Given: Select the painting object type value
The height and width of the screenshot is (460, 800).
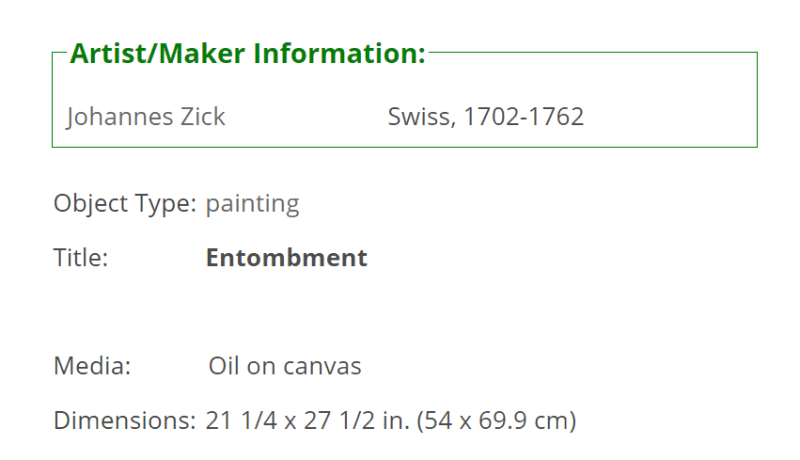Looking at the screenshot, I should tap(253, 205).
